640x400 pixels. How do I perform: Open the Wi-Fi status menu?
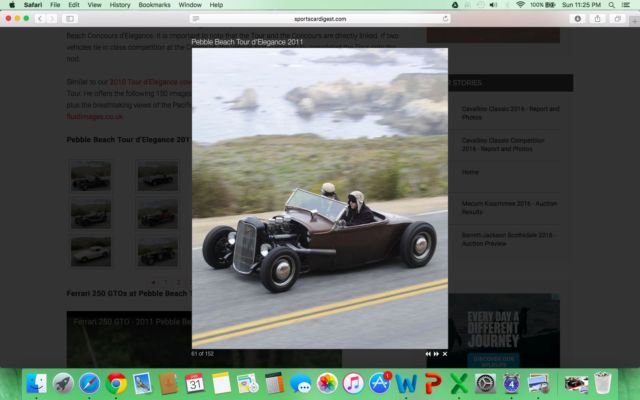click(520, 5)
